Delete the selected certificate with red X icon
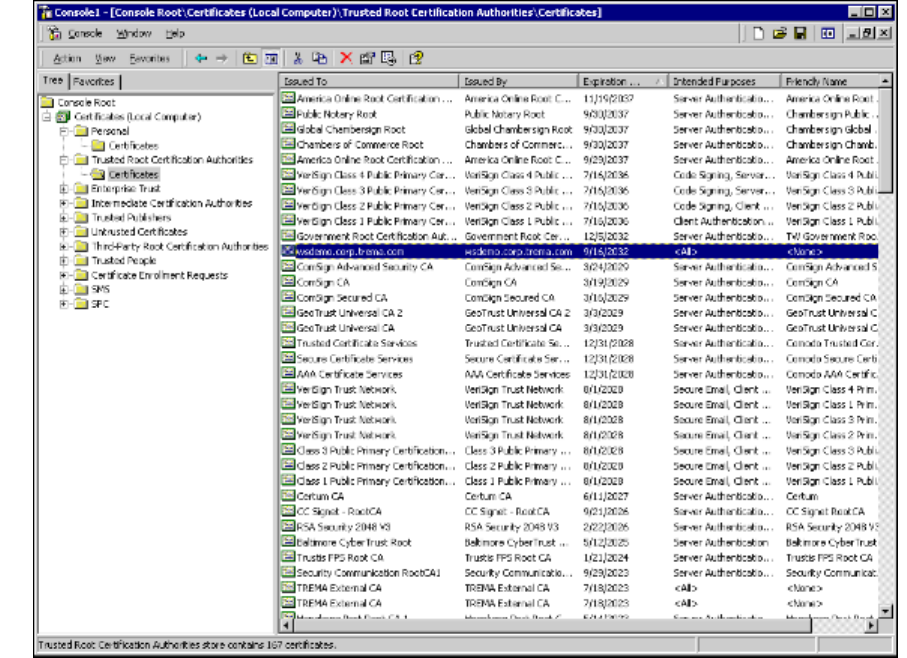The height and width of the screenshot is (658, 907). (346, 58)
